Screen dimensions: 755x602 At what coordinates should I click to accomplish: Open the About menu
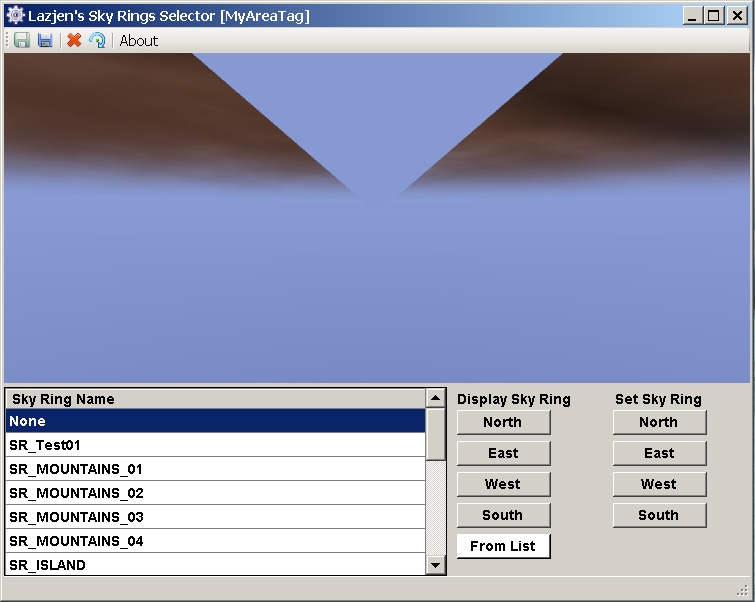tap(139, 40)
